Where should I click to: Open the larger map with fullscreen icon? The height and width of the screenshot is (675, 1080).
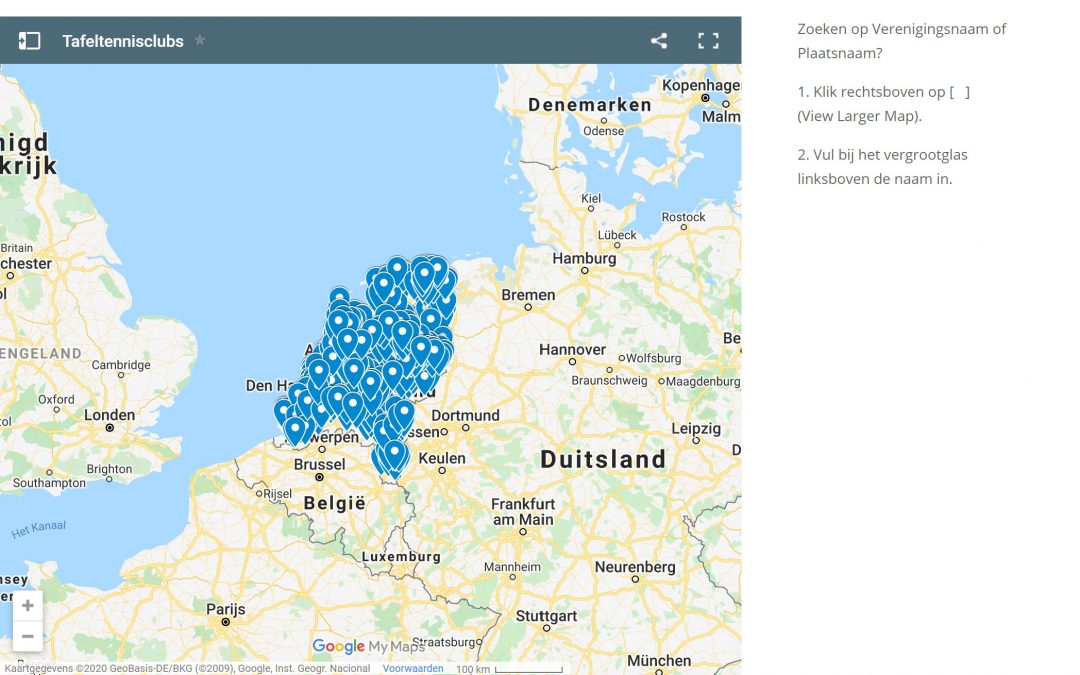click(x=708, y=41)
